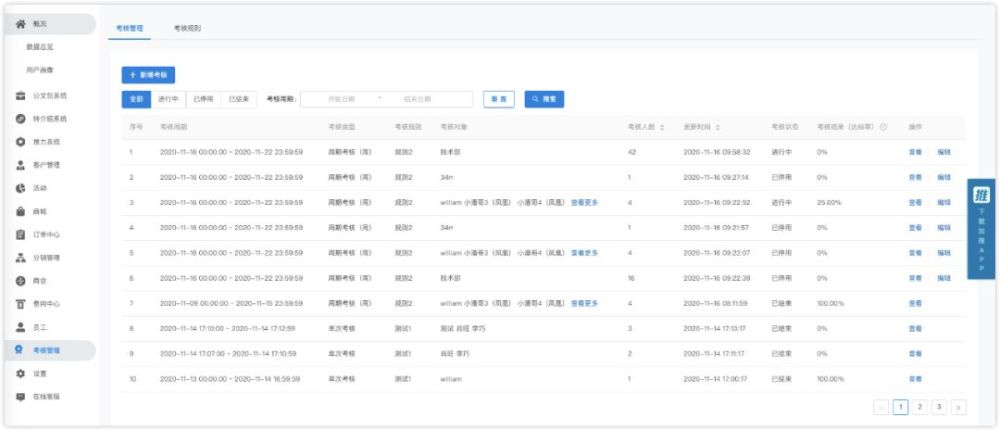The width and height of the screenshot is (1000, 430).
Task: Go to the previous page with the arrow
Action: click(881, 407)
